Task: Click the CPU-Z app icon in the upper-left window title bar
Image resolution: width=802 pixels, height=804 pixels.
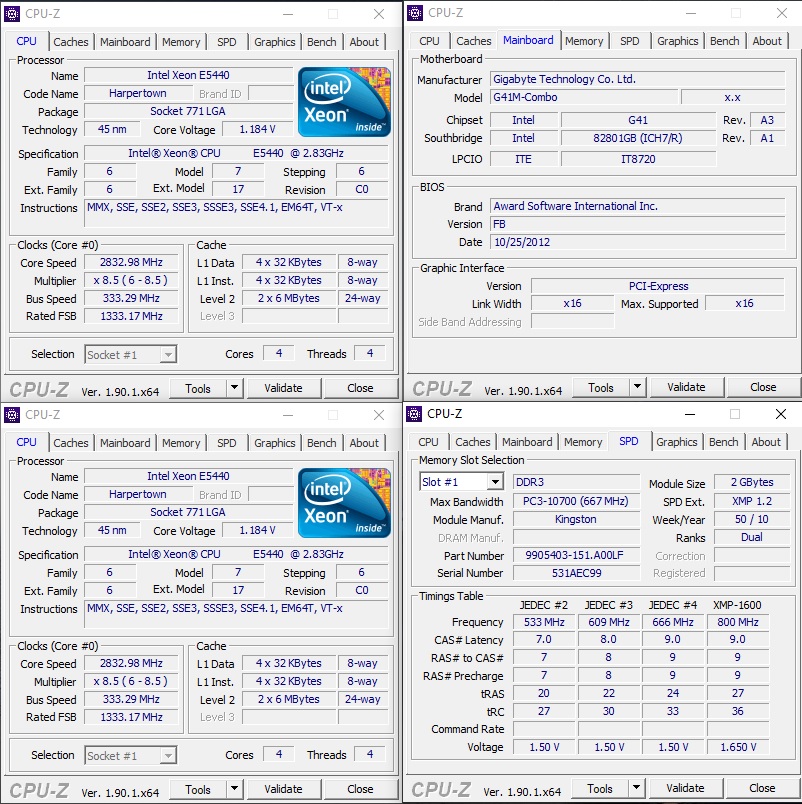Action: point(12,14)
